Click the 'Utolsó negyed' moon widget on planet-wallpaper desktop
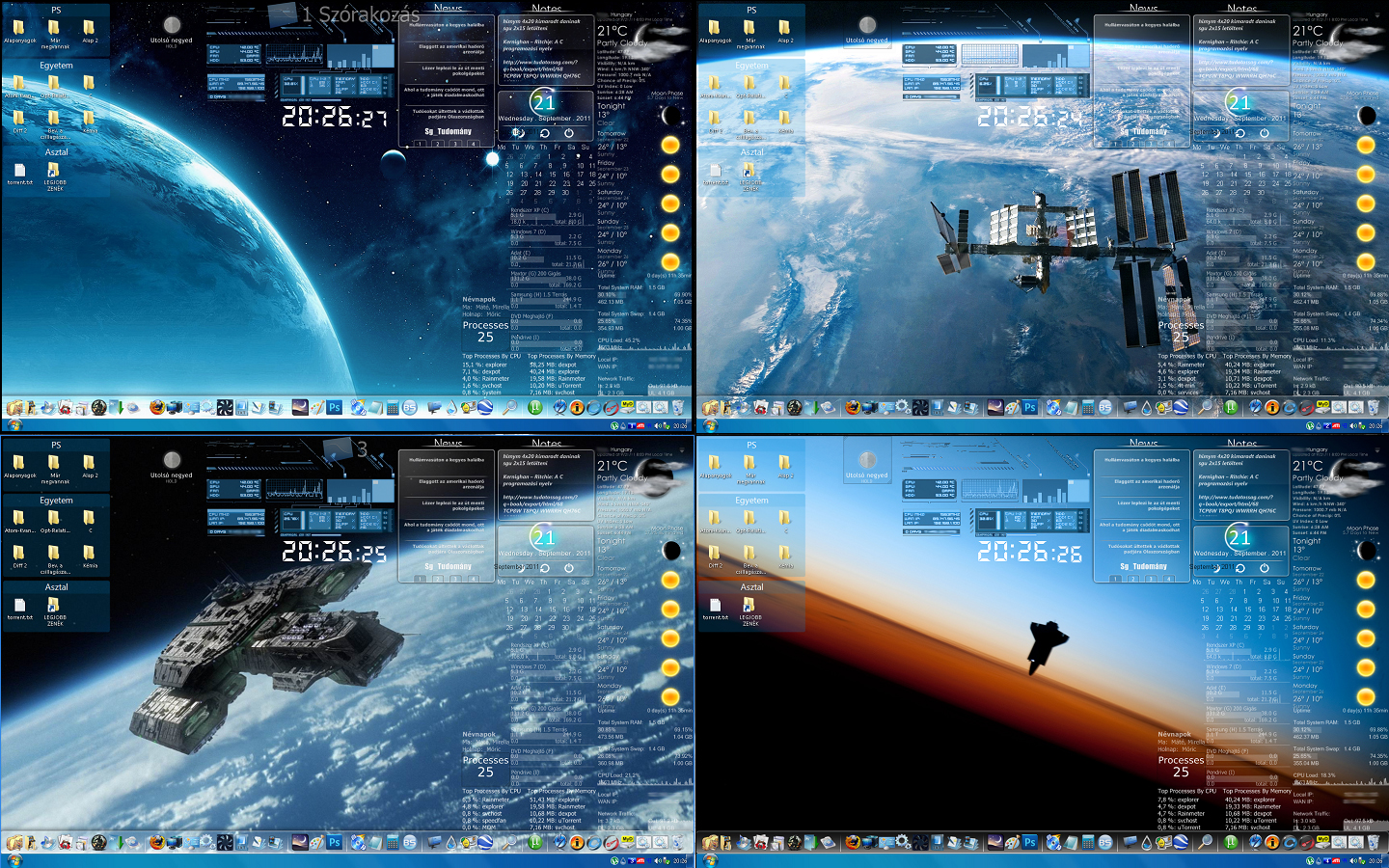The width and height of the screenshot is (1389, 868). tap(172, 31)
